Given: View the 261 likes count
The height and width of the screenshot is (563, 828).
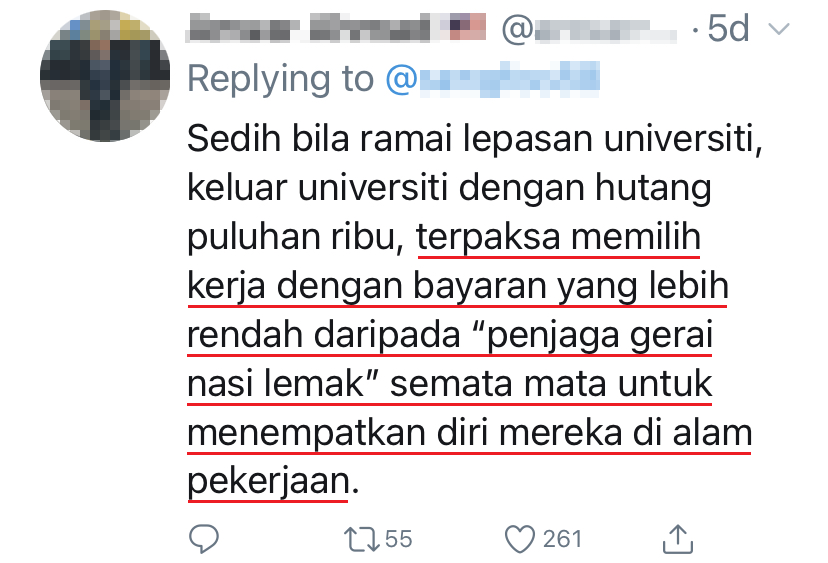Looking at the screenshot, I should 562,539.
